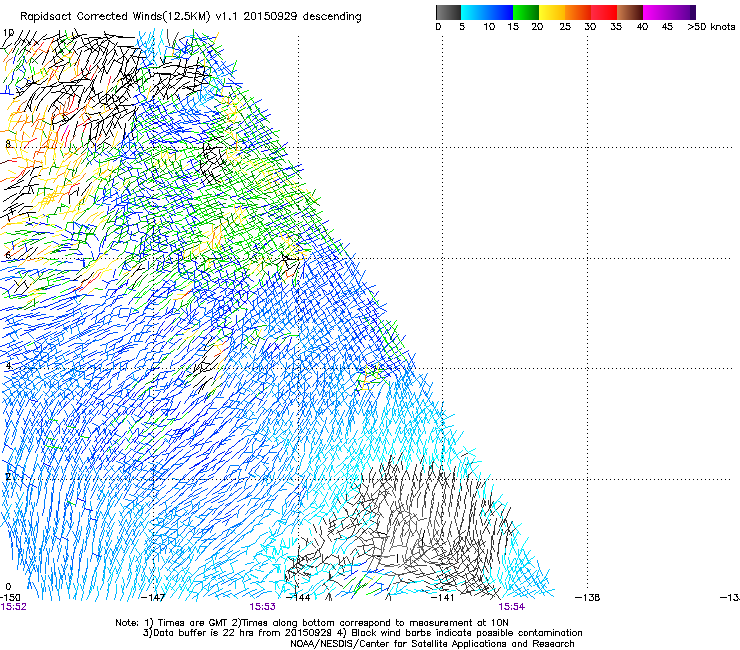Click the purple '15:52' time label
This screenshot has width=740, height=650.
(13, 607)
